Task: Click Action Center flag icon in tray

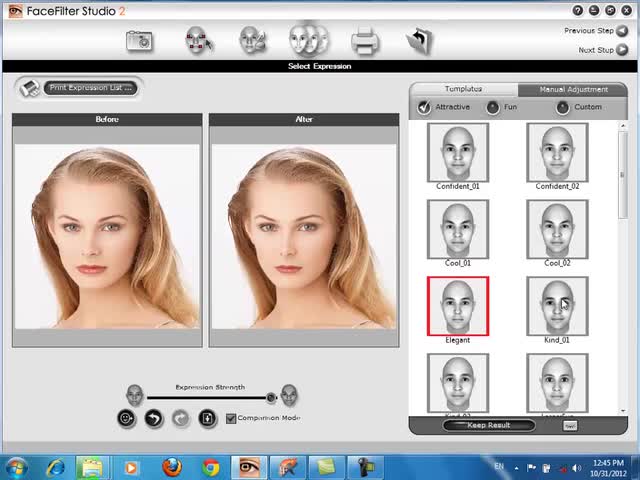Action: pos(531,468)
